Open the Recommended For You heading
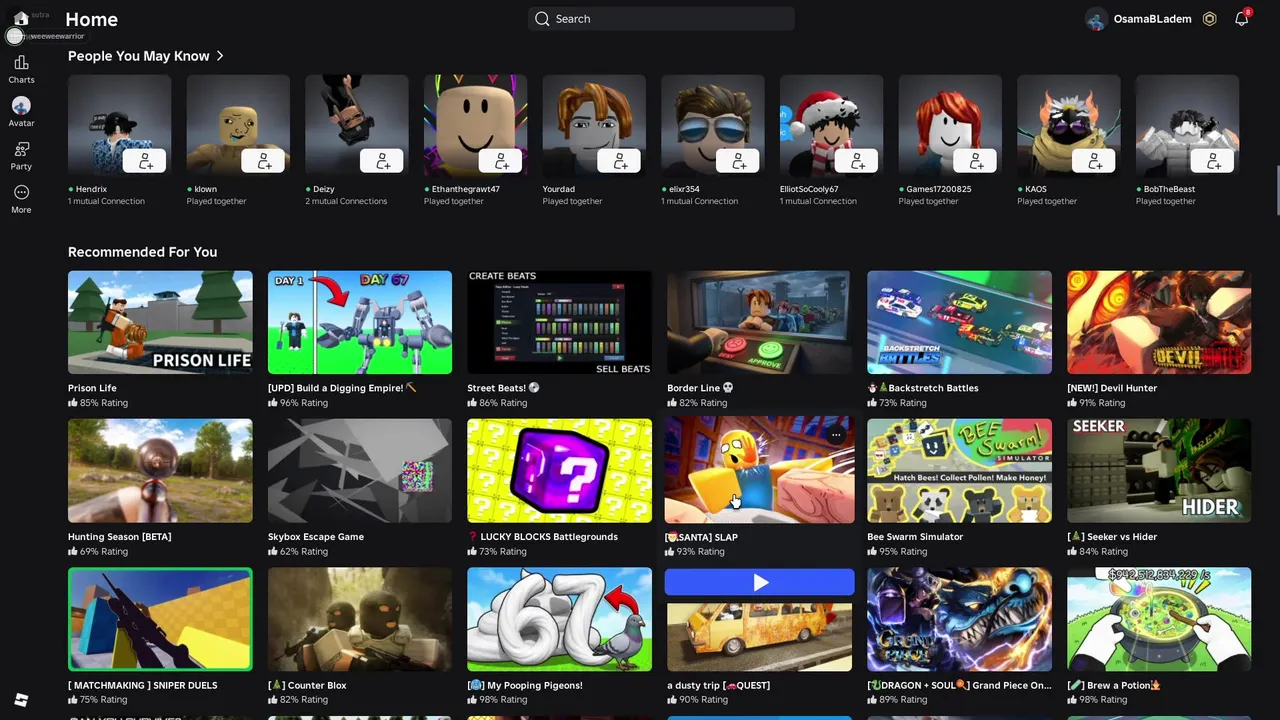Viewport: 1280px width, 720px height. pyautogui.click(x=142, y=252)
